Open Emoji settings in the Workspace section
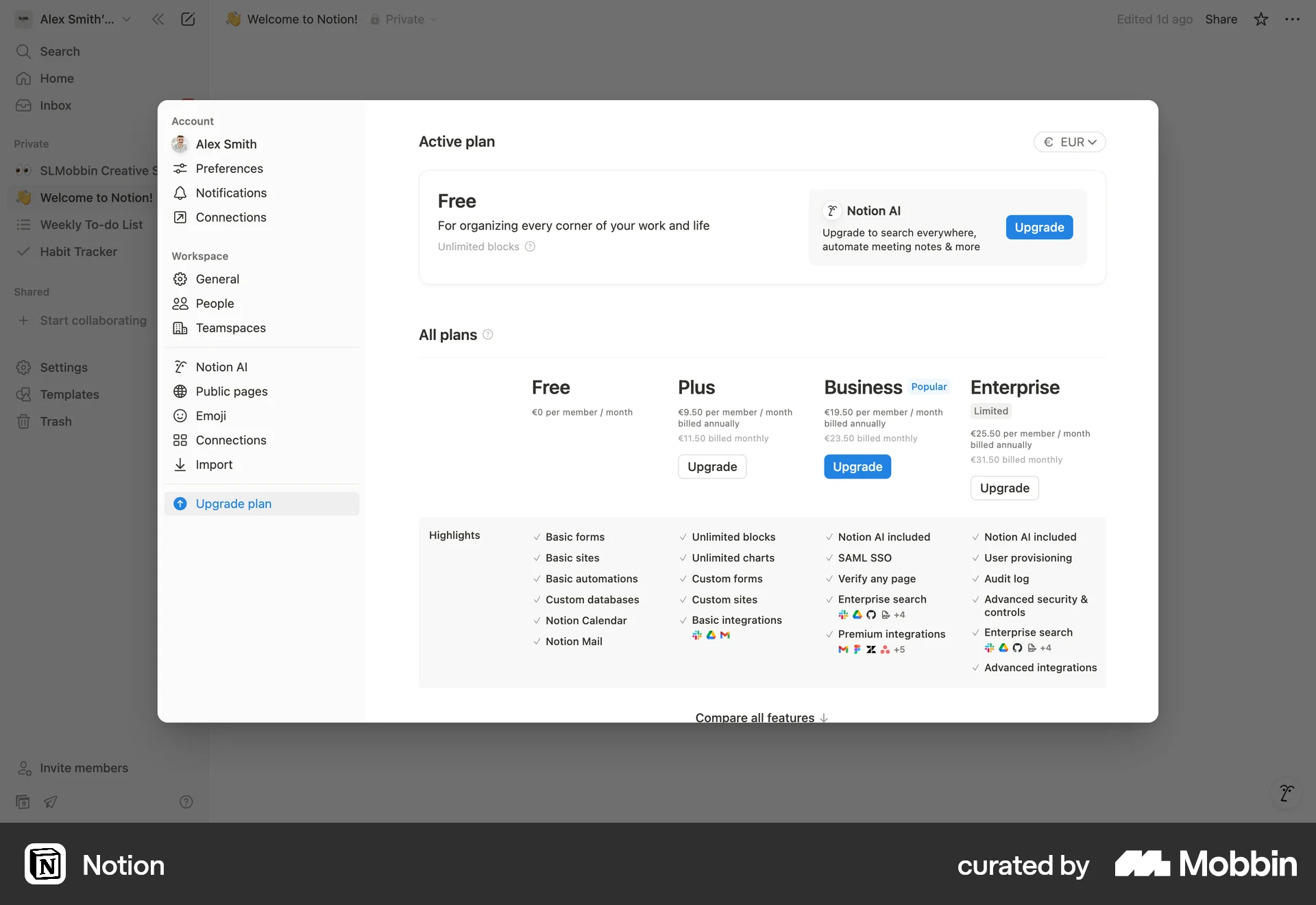Viewport: 1316px width, 905px height. [x=210, y=415]
